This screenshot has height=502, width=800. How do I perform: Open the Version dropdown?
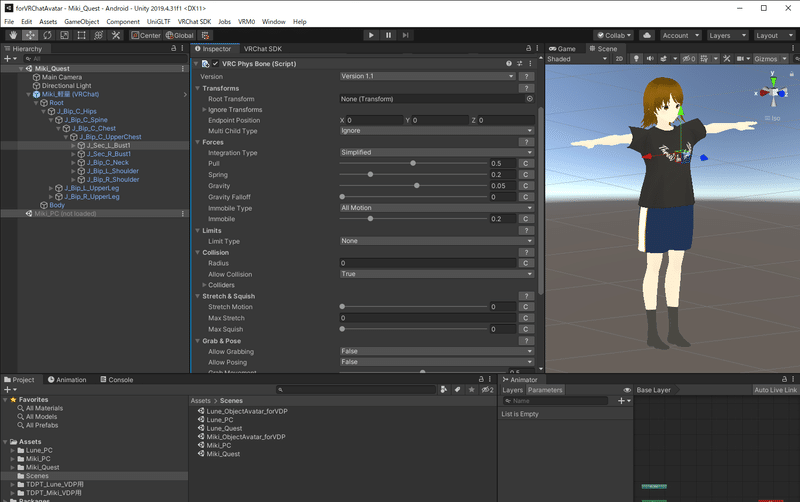[x=428, y=76]
